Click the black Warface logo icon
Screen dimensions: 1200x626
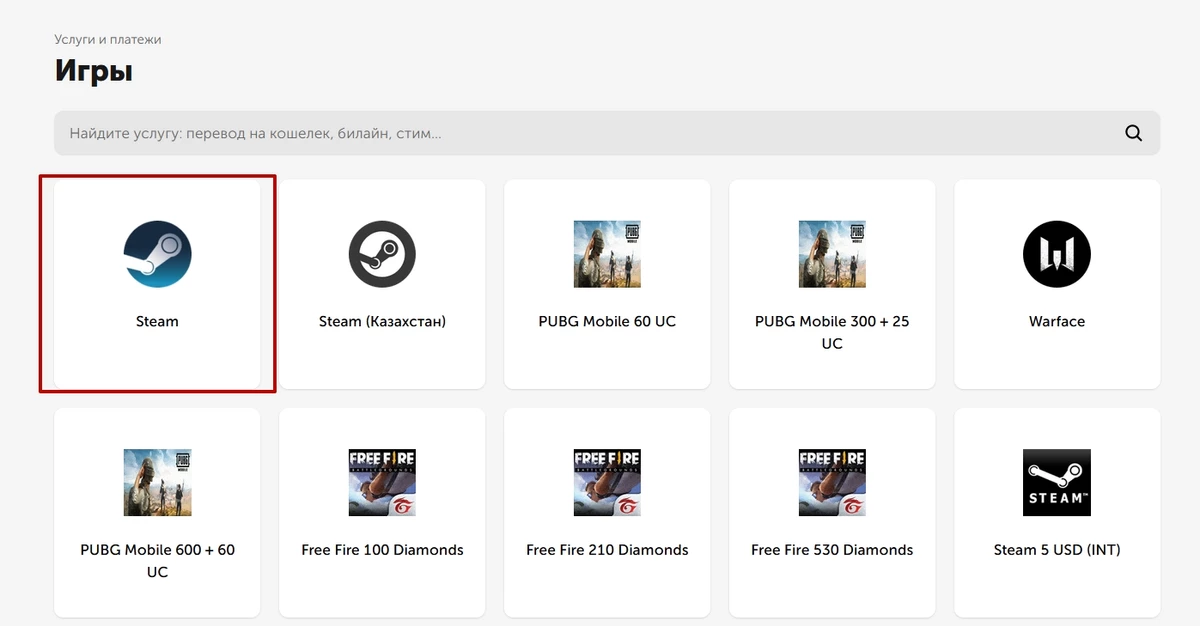(1057, 254)
